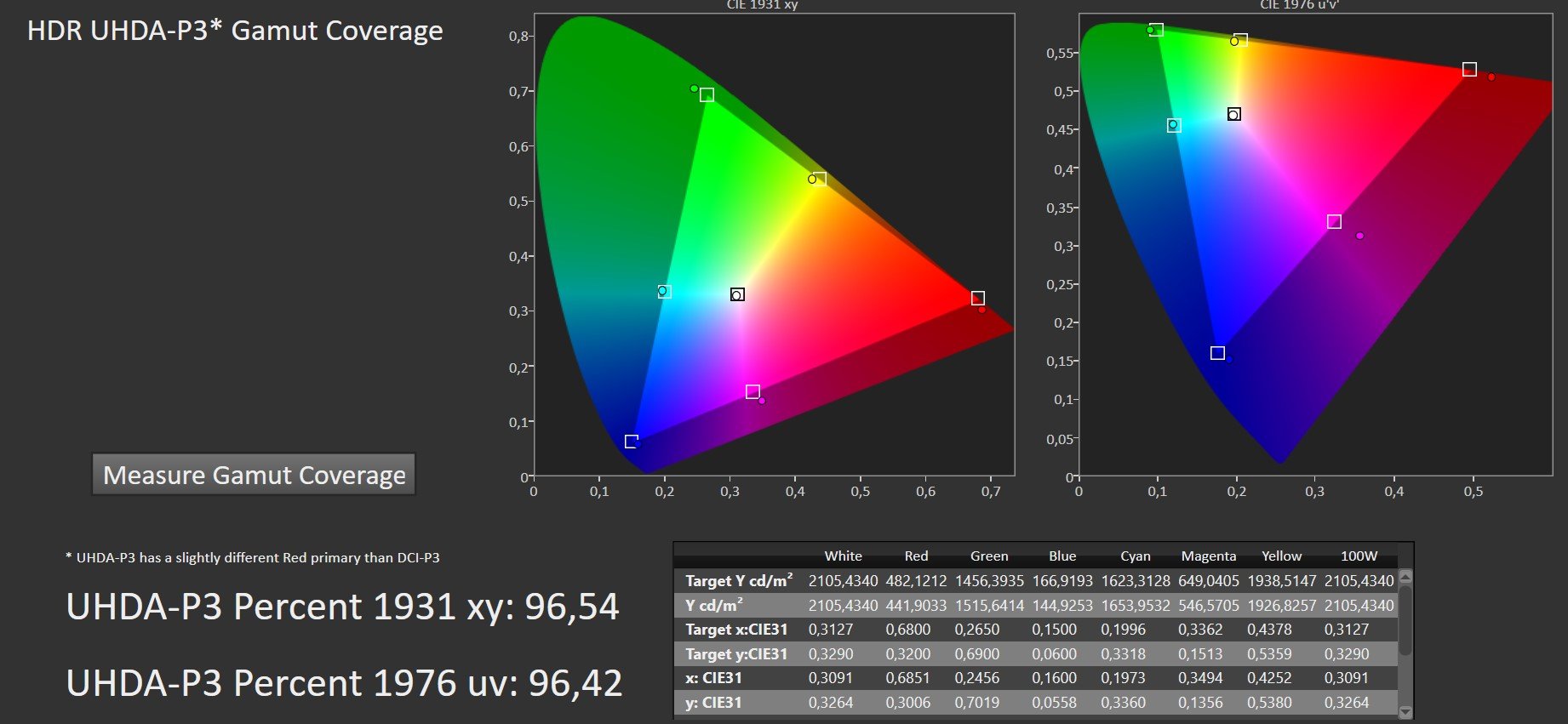Viewport: 1568px width, 724px height.
Task: Click the table scrollbar down arrow
Action: (1405, 712)
